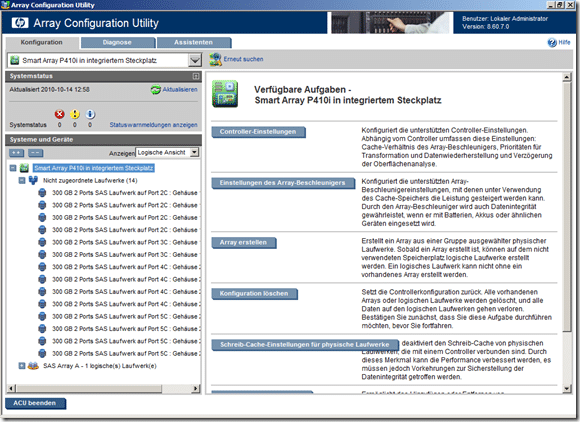
Task: Click the blue informational status icon
Action: pyautogui.click(x=90, y=114)
